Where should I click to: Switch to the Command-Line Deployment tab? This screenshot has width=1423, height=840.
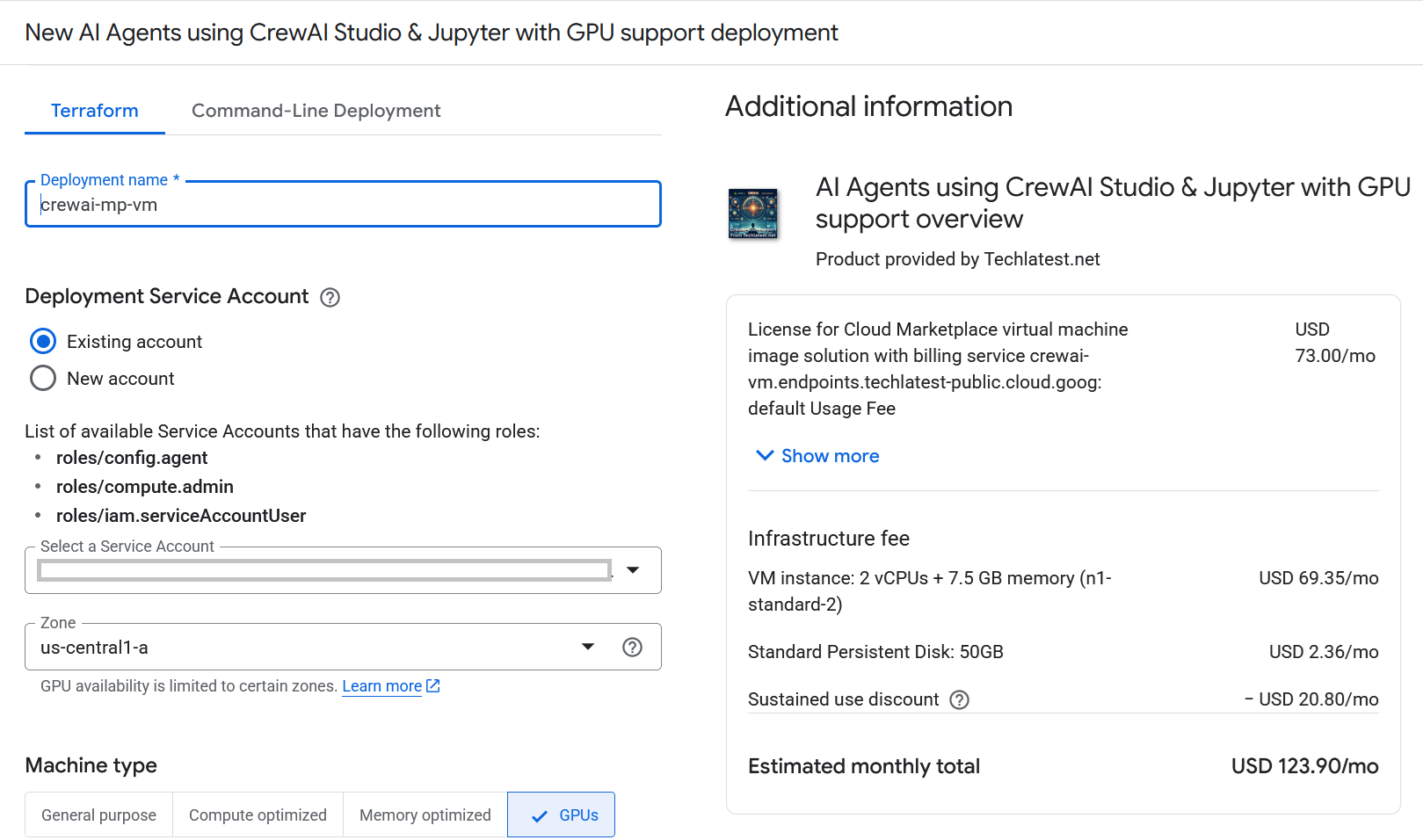(316, 111)
